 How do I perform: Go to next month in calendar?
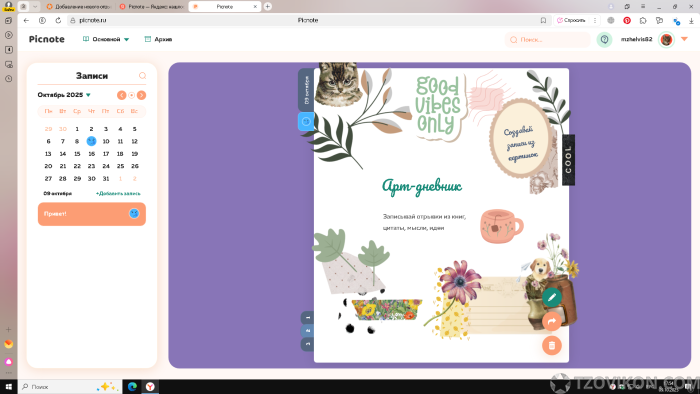click(x=142, y=95)
